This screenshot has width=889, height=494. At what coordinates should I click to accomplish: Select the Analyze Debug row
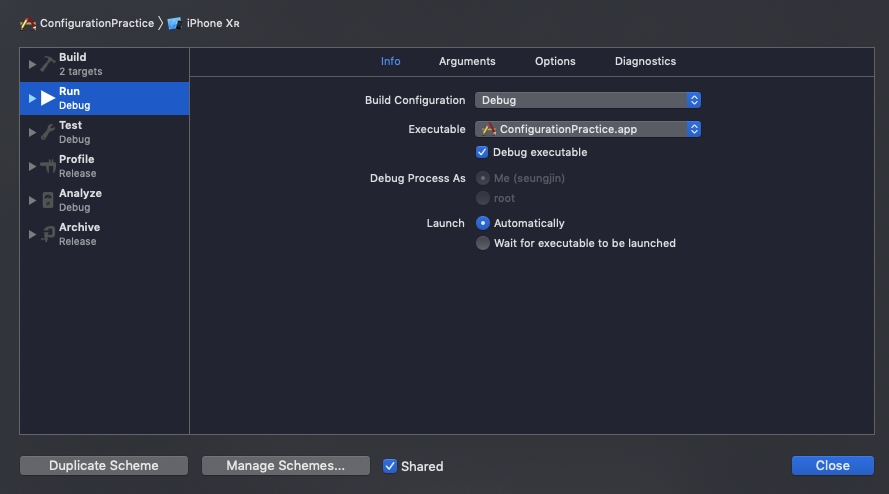point(104,200)
